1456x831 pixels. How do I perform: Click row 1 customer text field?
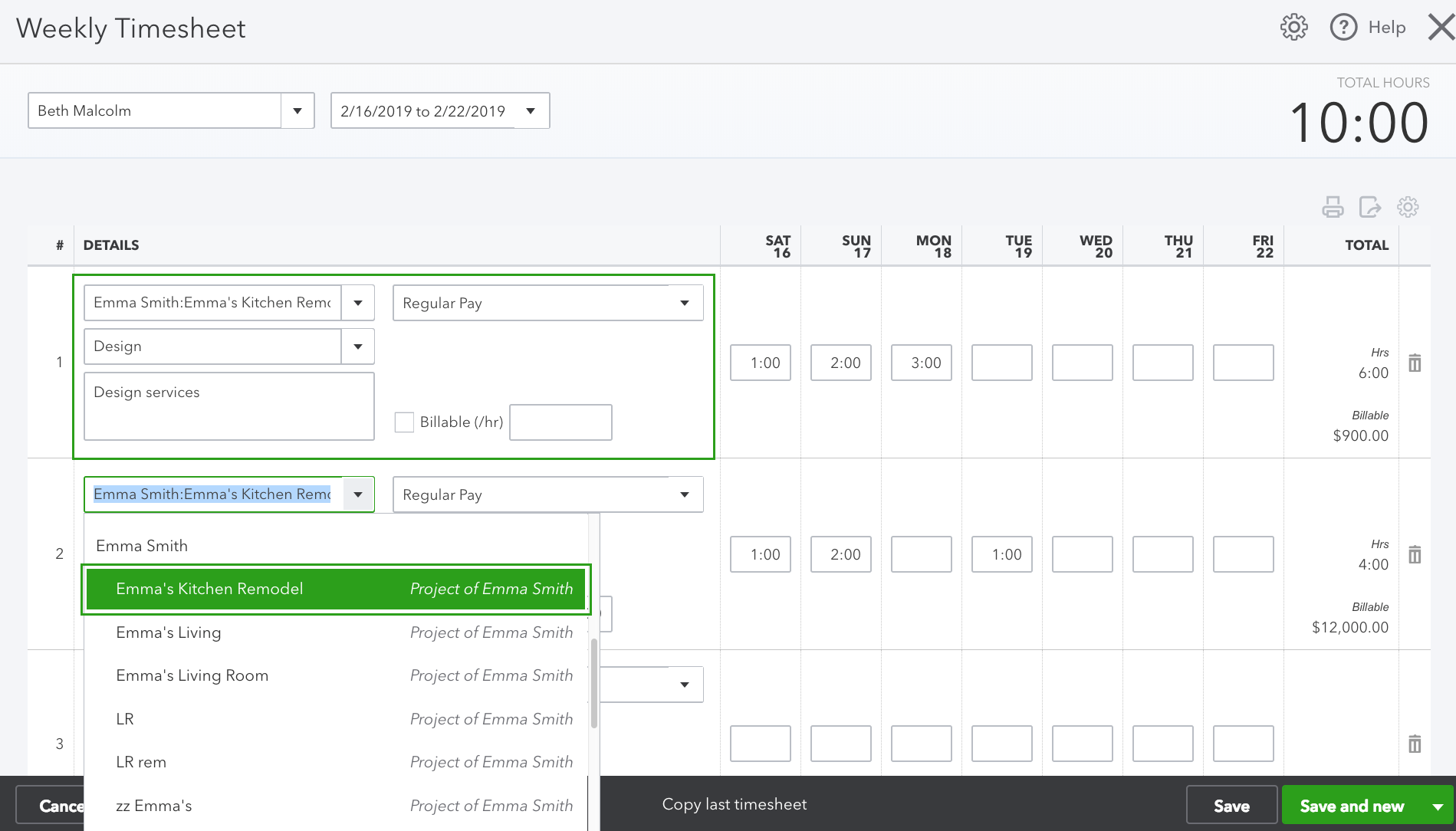213,303
